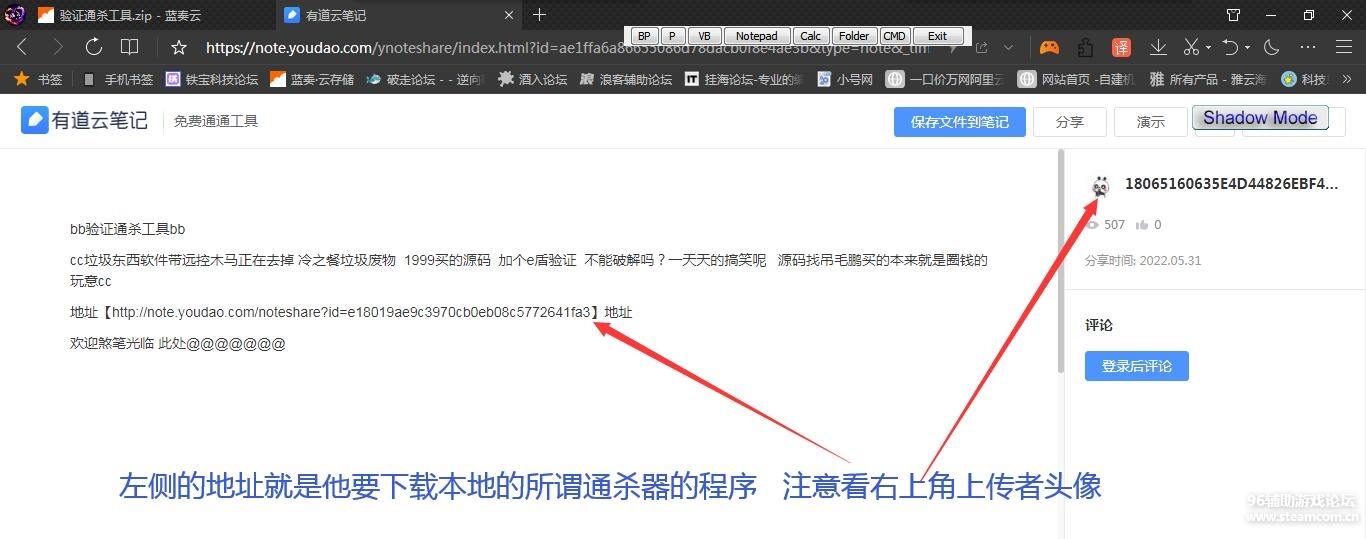Click the scissors screenshot tool icon
This screenshot has width=1366, height=539.
[1190, 47]
